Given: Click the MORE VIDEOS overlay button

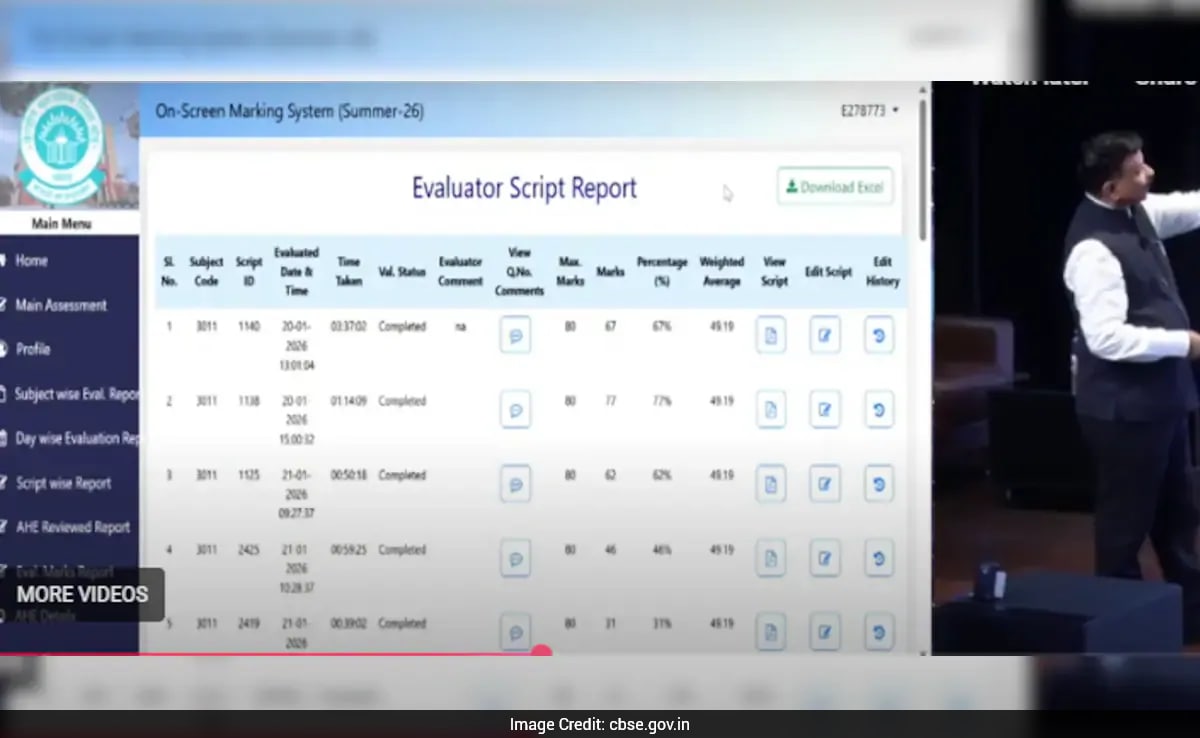Looking at the screenshot, I should coord(82,594).
